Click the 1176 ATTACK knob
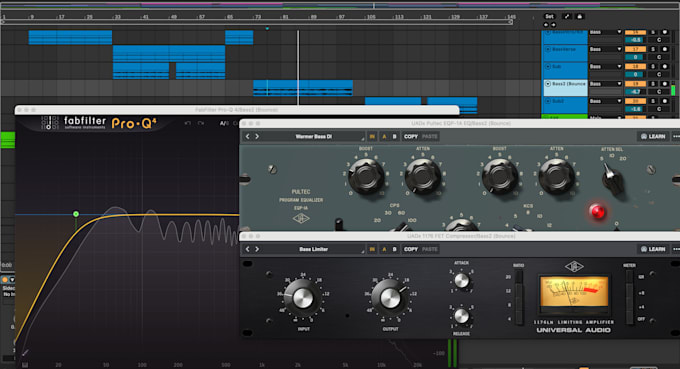 tap(461, 281)
